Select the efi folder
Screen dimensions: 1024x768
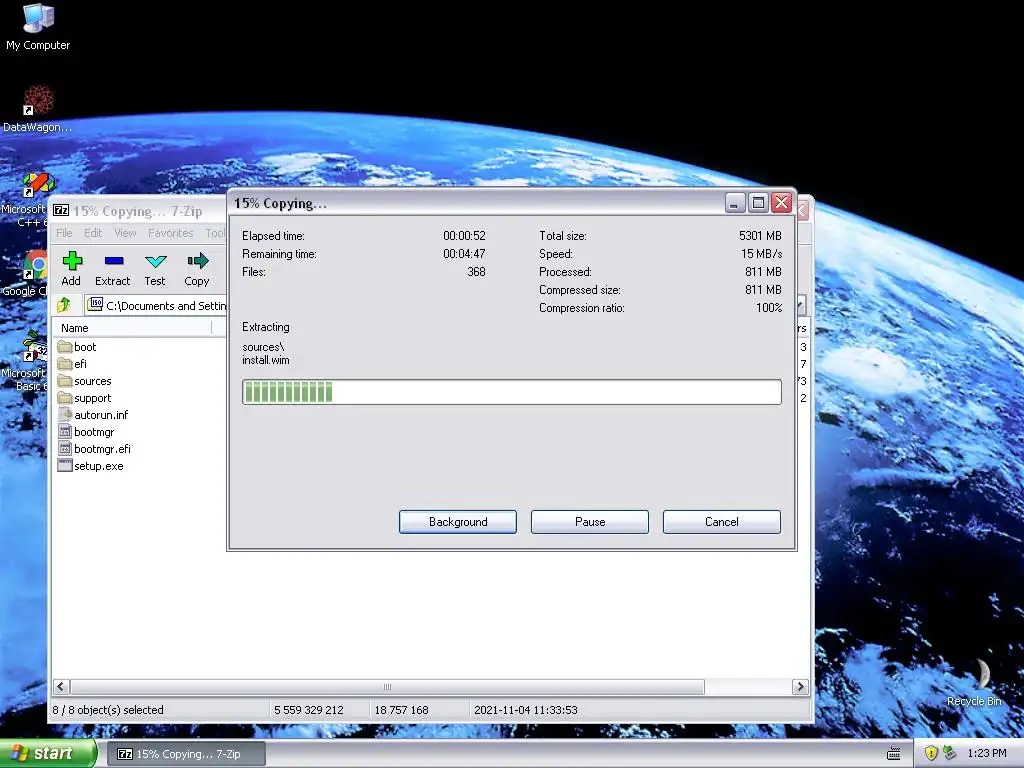pyautogui.click(x=72, y=364)
